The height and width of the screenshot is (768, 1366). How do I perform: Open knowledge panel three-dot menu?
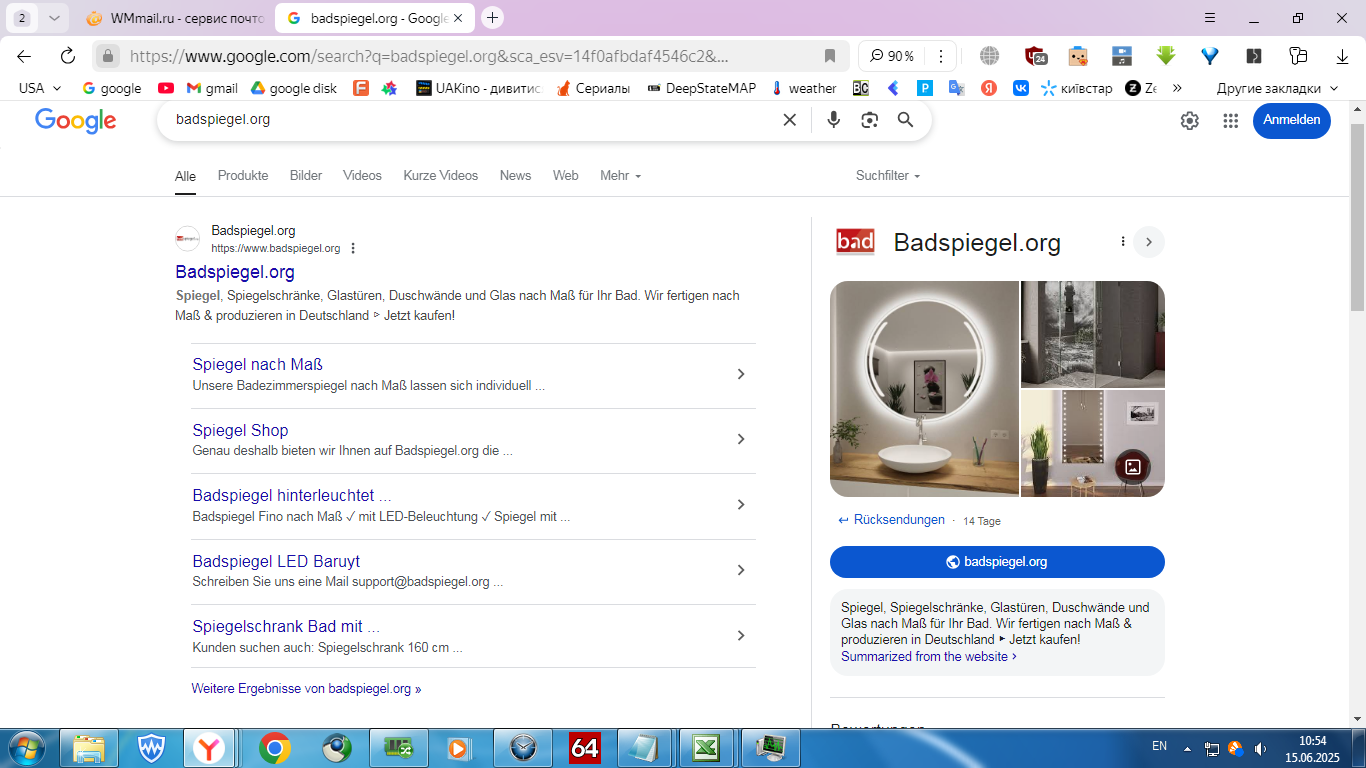pyautogui.click(x=1123, y=242)
